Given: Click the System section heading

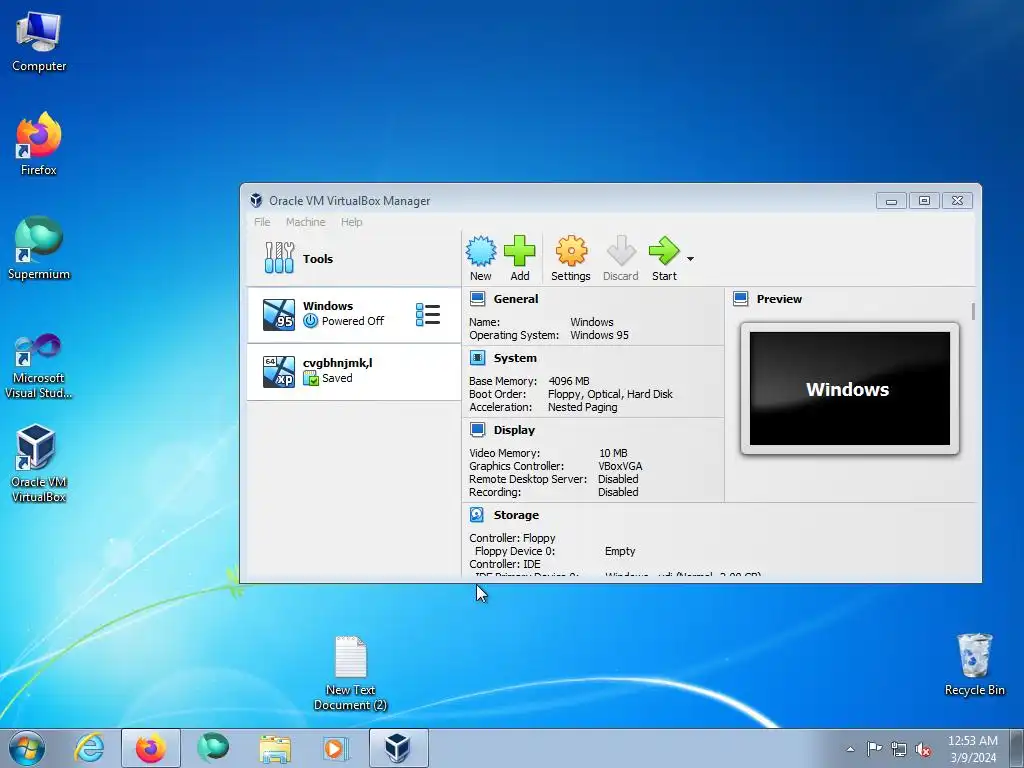Looking at the screenshot, I should (515, 358).
